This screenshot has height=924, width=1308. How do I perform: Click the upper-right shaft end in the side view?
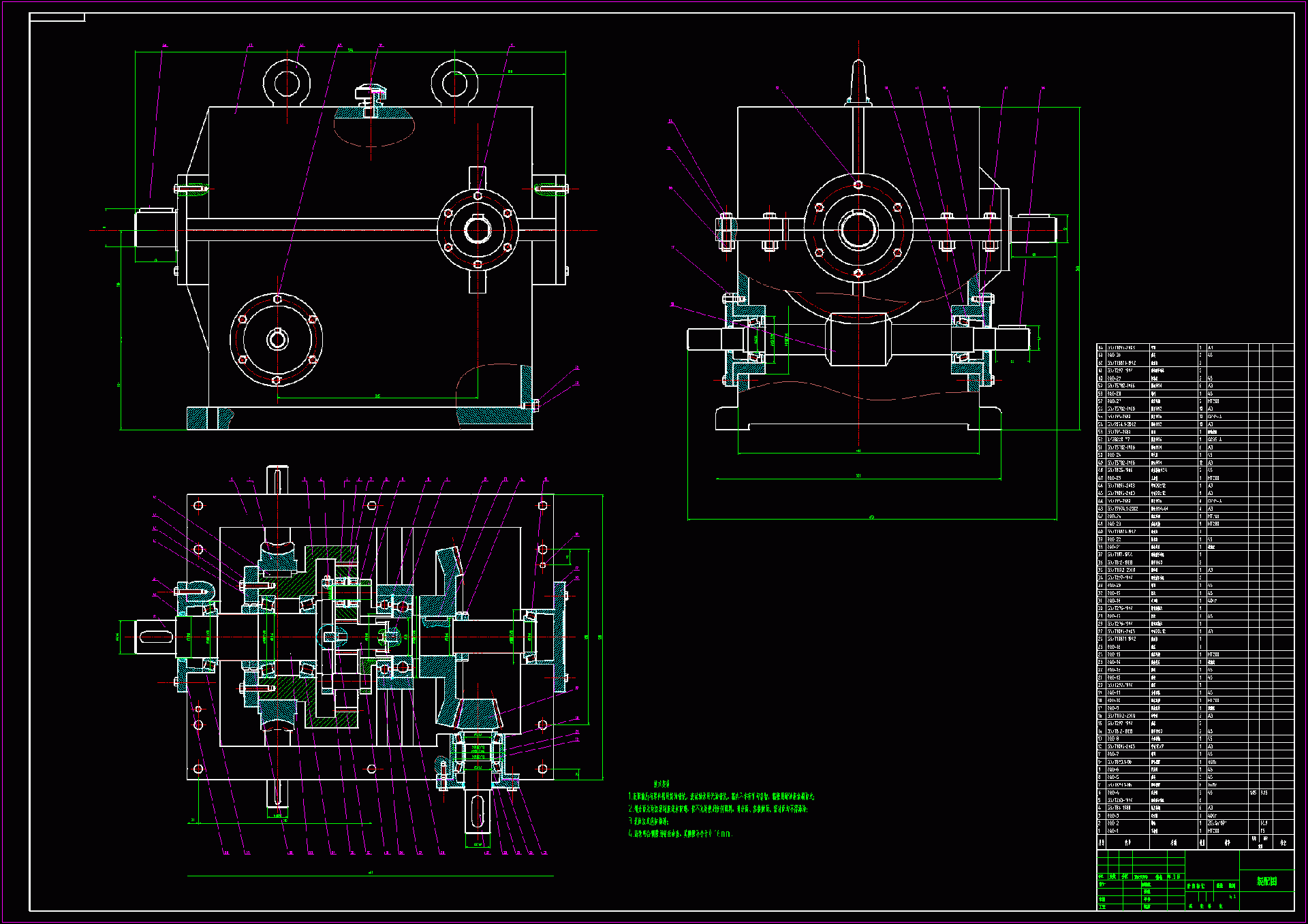1033,229
